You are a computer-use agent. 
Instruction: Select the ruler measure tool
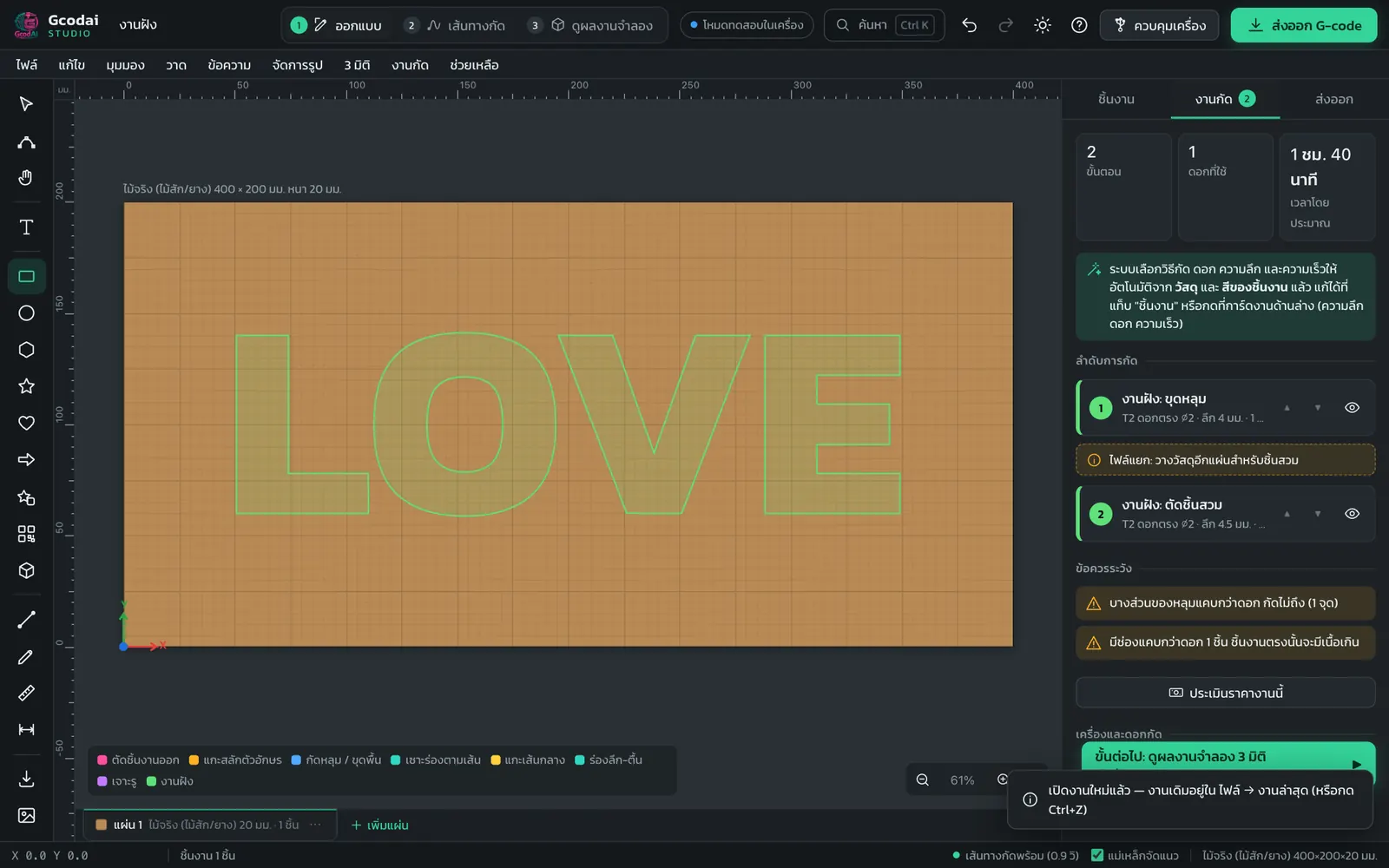(26, 693)
